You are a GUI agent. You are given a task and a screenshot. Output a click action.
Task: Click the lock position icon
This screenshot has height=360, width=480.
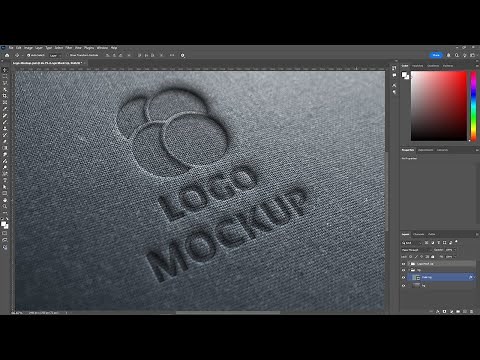click(421, 257)
